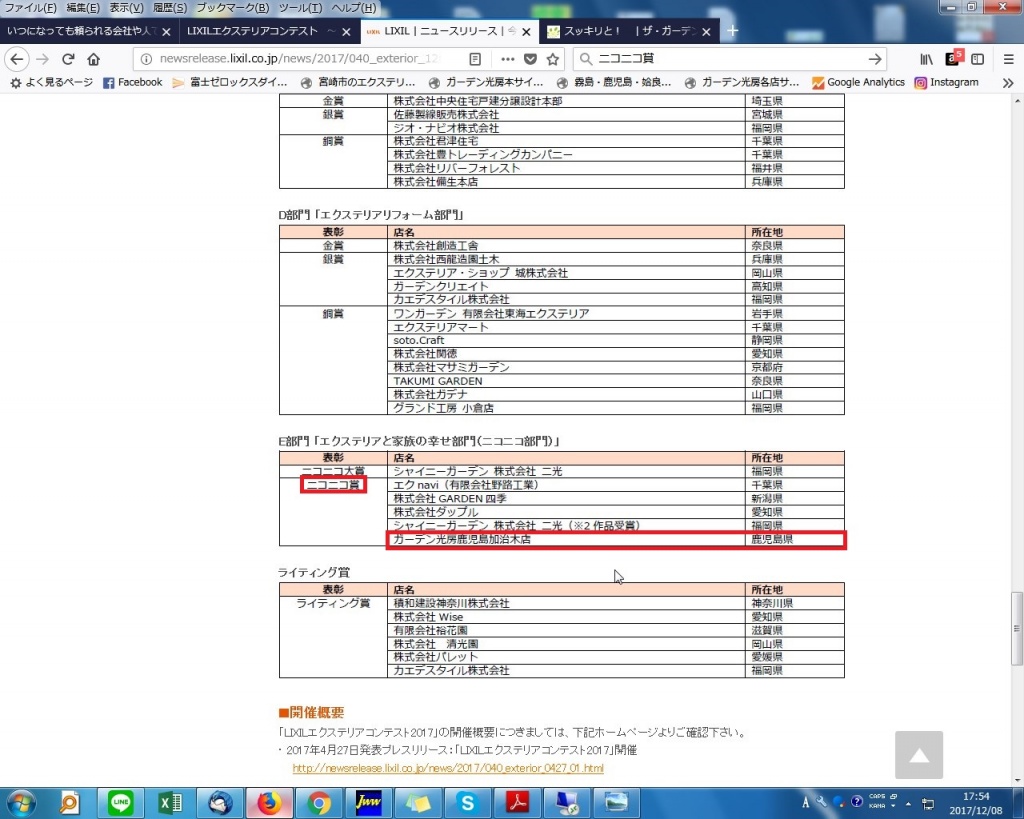This screenshot has width=1024, height=819.
Task: Open the Facebook bookmark
Action: click(133, 82)
